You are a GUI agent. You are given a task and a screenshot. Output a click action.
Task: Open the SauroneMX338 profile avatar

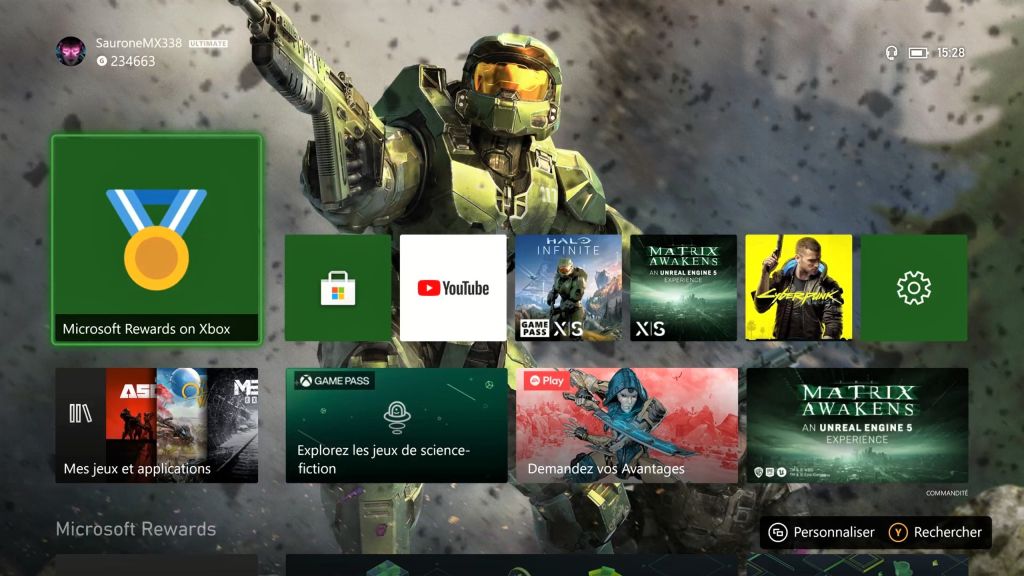[71, 51]
